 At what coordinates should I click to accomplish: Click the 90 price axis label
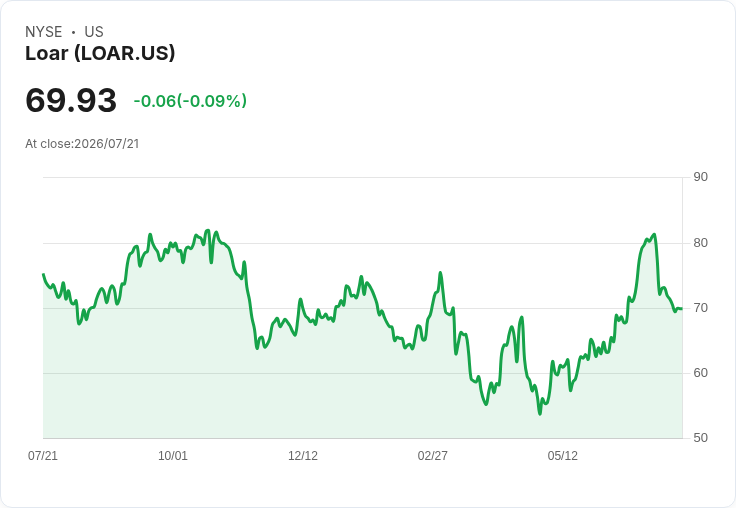point(700,177)
